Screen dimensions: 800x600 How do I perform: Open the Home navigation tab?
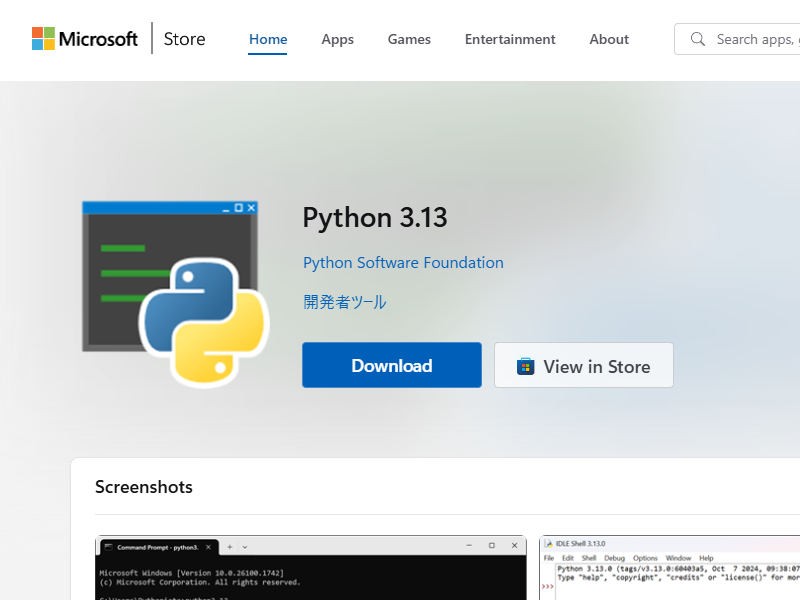[267, 39]
